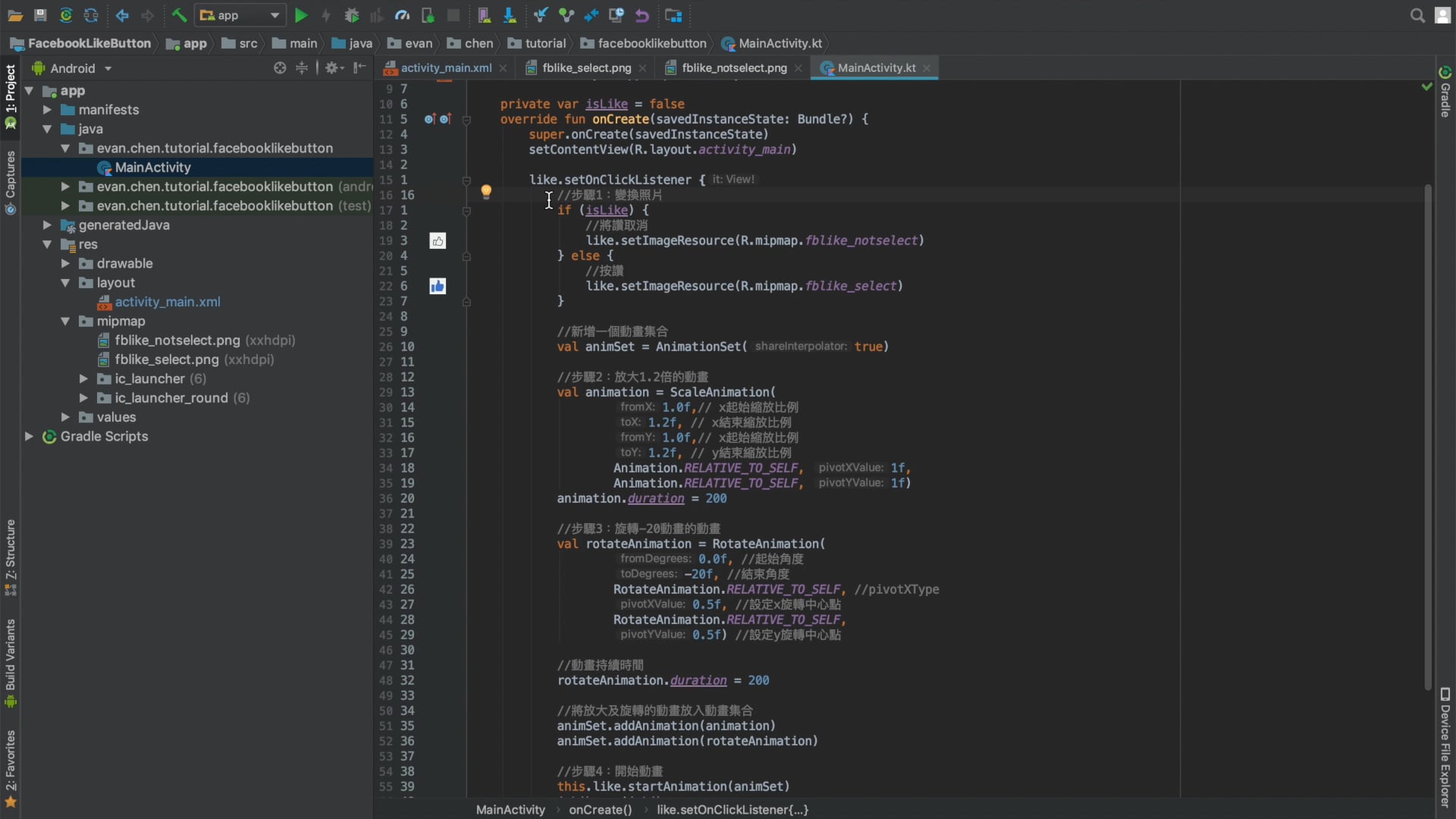The image size is (1456, 819).
Task: Click the lightbulb intention icon in editor
Action: (486, 191)
